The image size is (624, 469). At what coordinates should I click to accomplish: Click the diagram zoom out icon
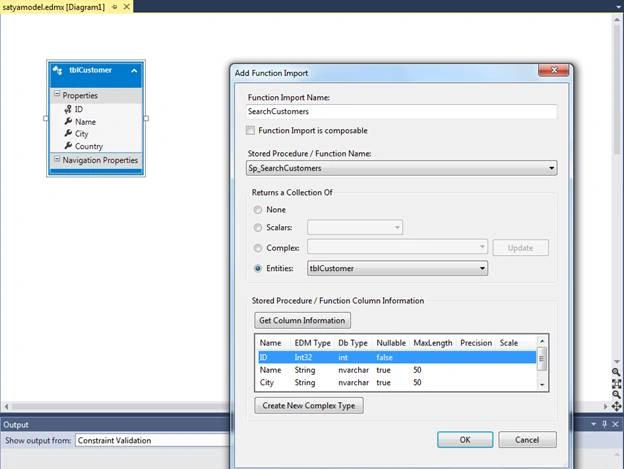click(x=616, y=395)
